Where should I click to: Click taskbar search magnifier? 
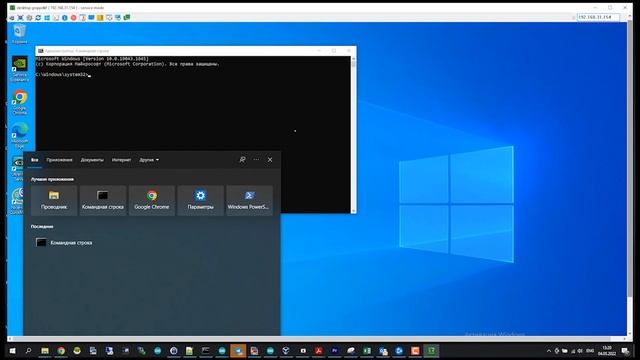point(29,351)
